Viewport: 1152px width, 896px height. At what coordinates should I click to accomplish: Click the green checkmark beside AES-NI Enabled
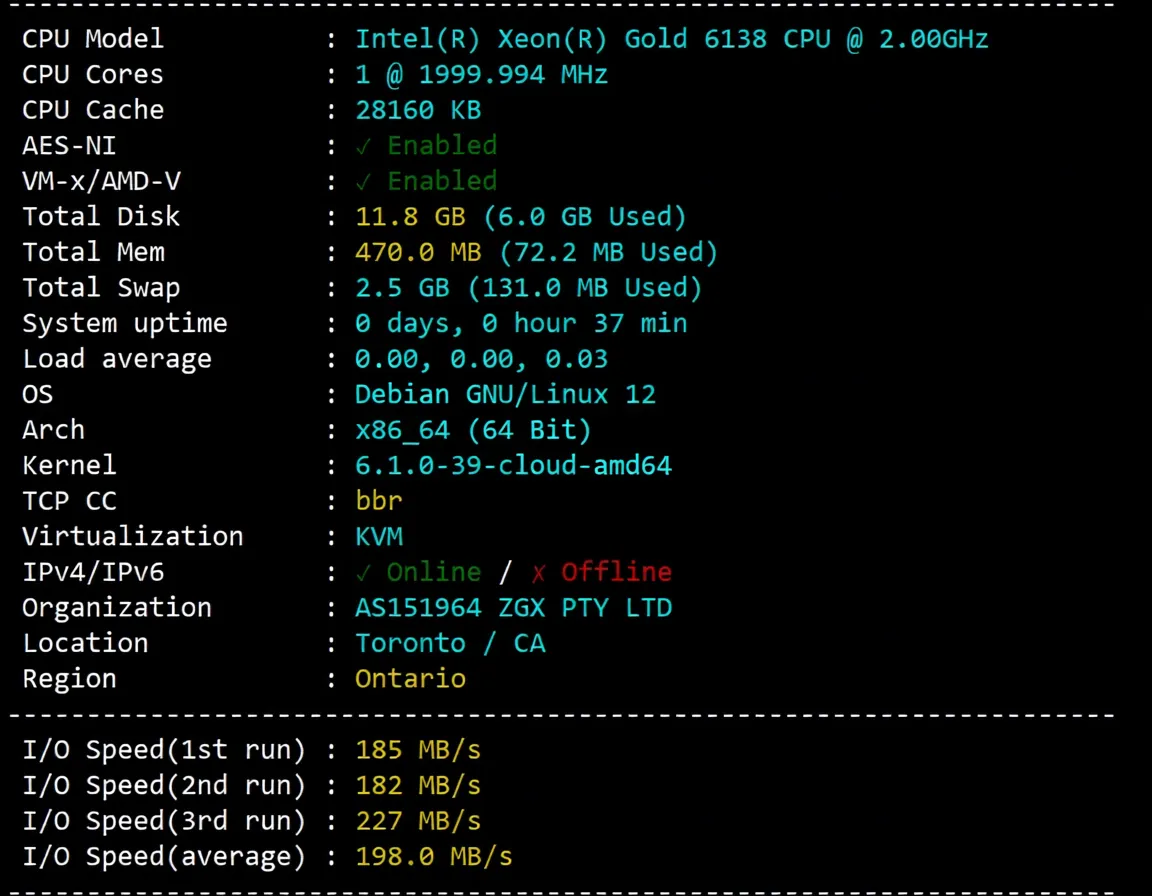(363, 146)
